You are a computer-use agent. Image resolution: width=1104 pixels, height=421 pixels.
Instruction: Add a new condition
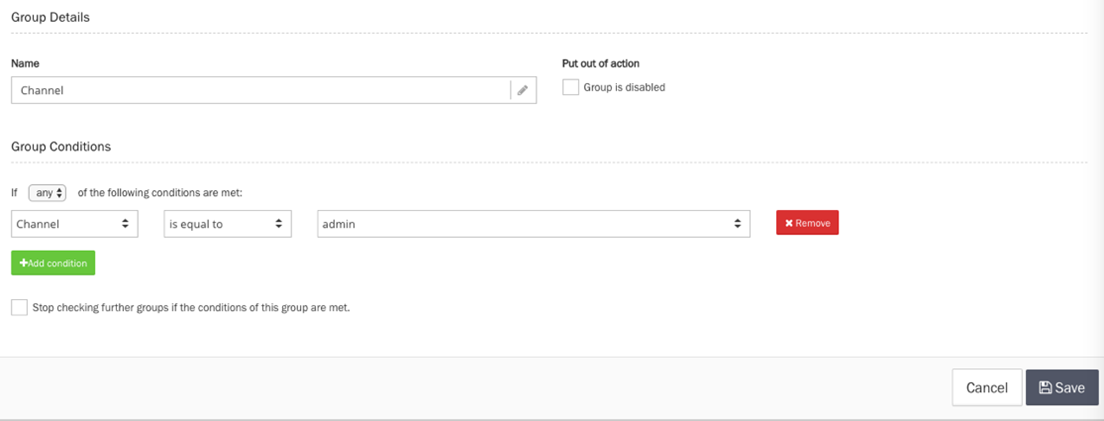[53, 263]
